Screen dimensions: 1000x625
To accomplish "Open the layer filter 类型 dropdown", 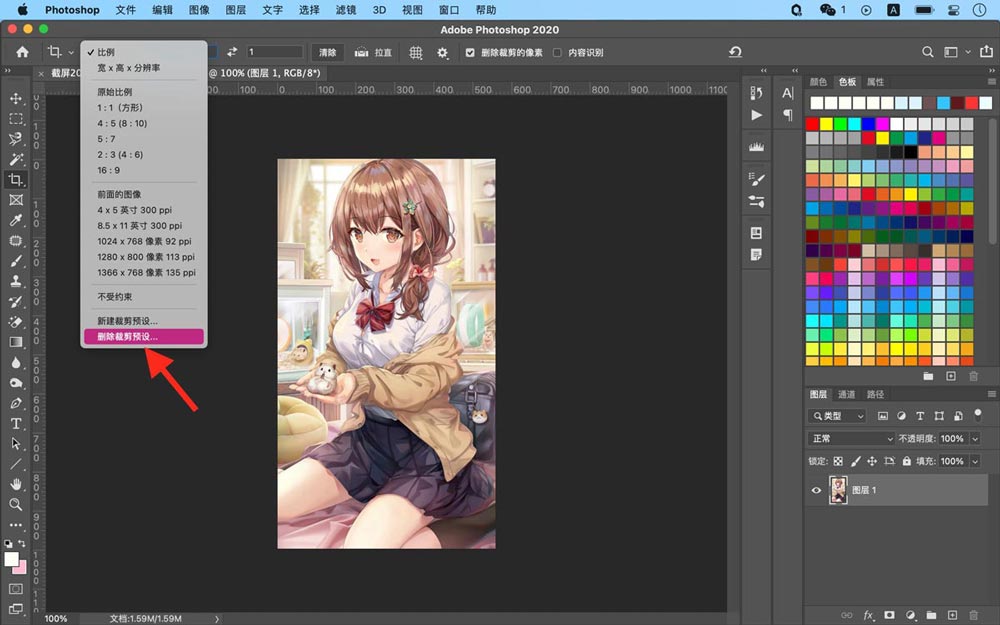I will tap(837, 416).
